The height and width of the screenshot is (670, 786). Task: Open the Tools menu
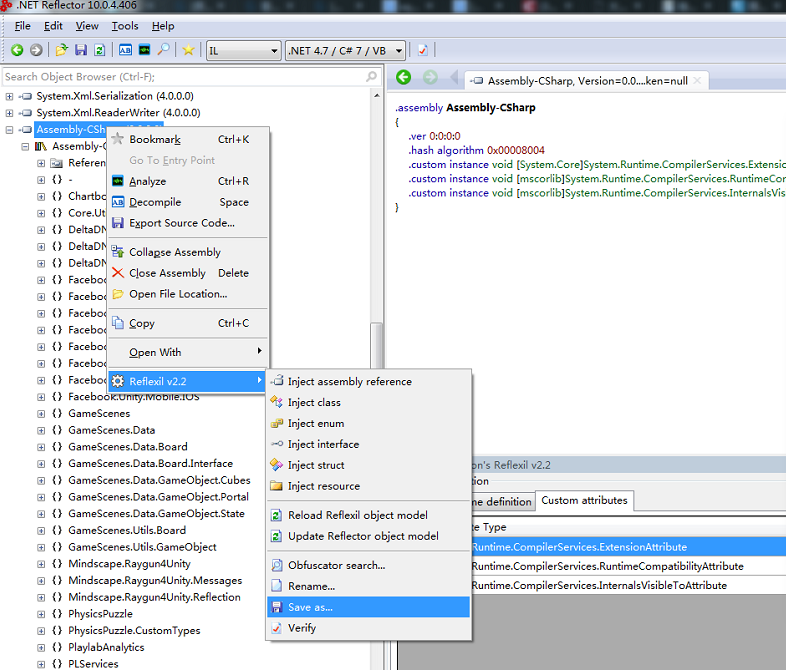[x=125, y=26]
